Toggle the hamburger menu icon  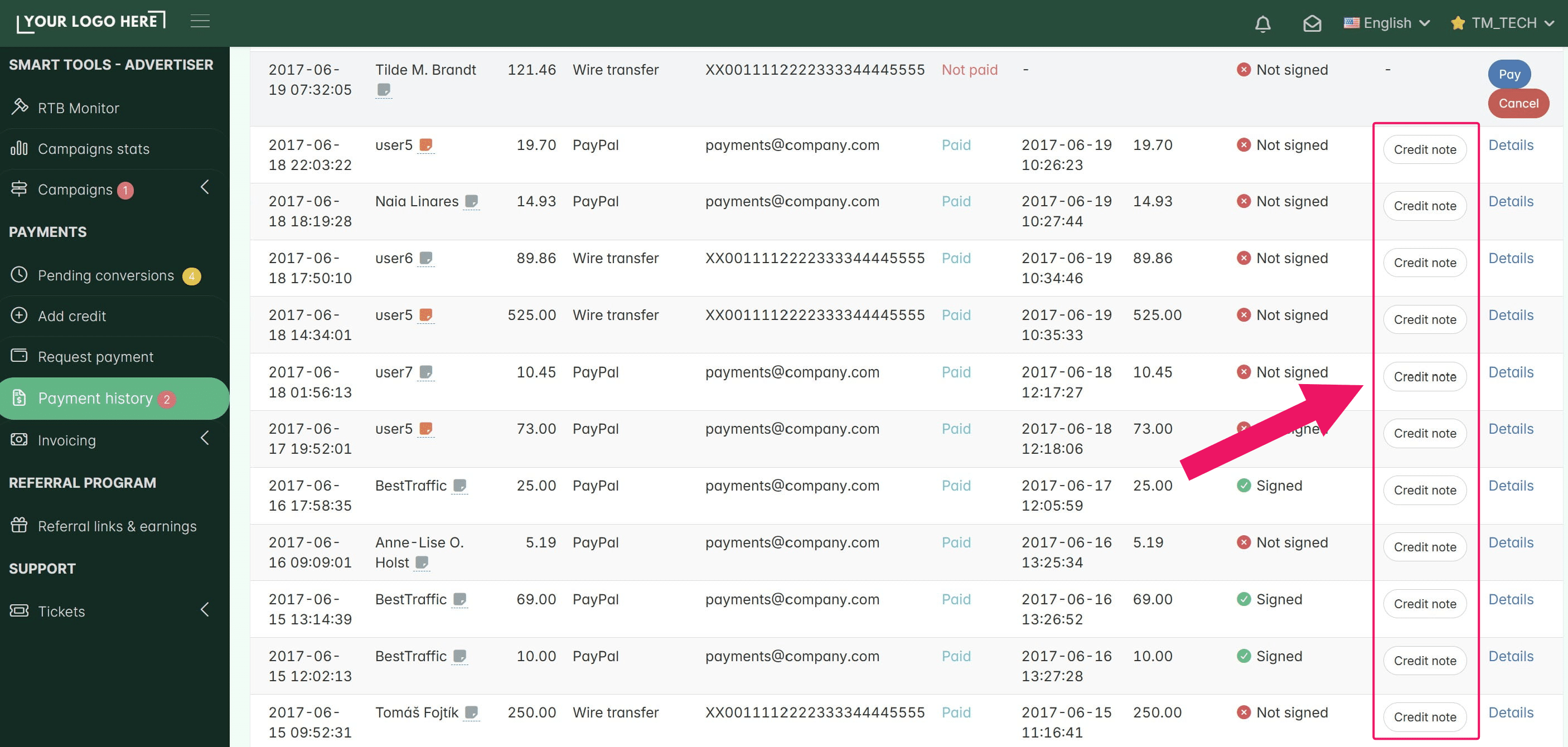(x=200, y=21)
